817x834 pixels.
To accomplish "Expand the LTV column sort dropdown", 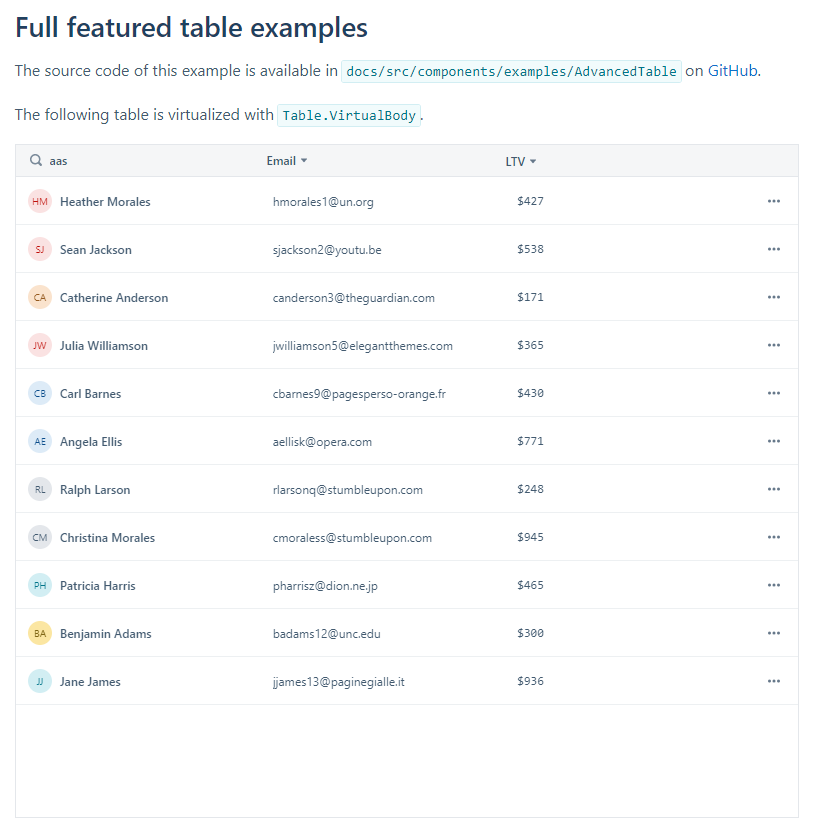I will click(x=533, y=161).
